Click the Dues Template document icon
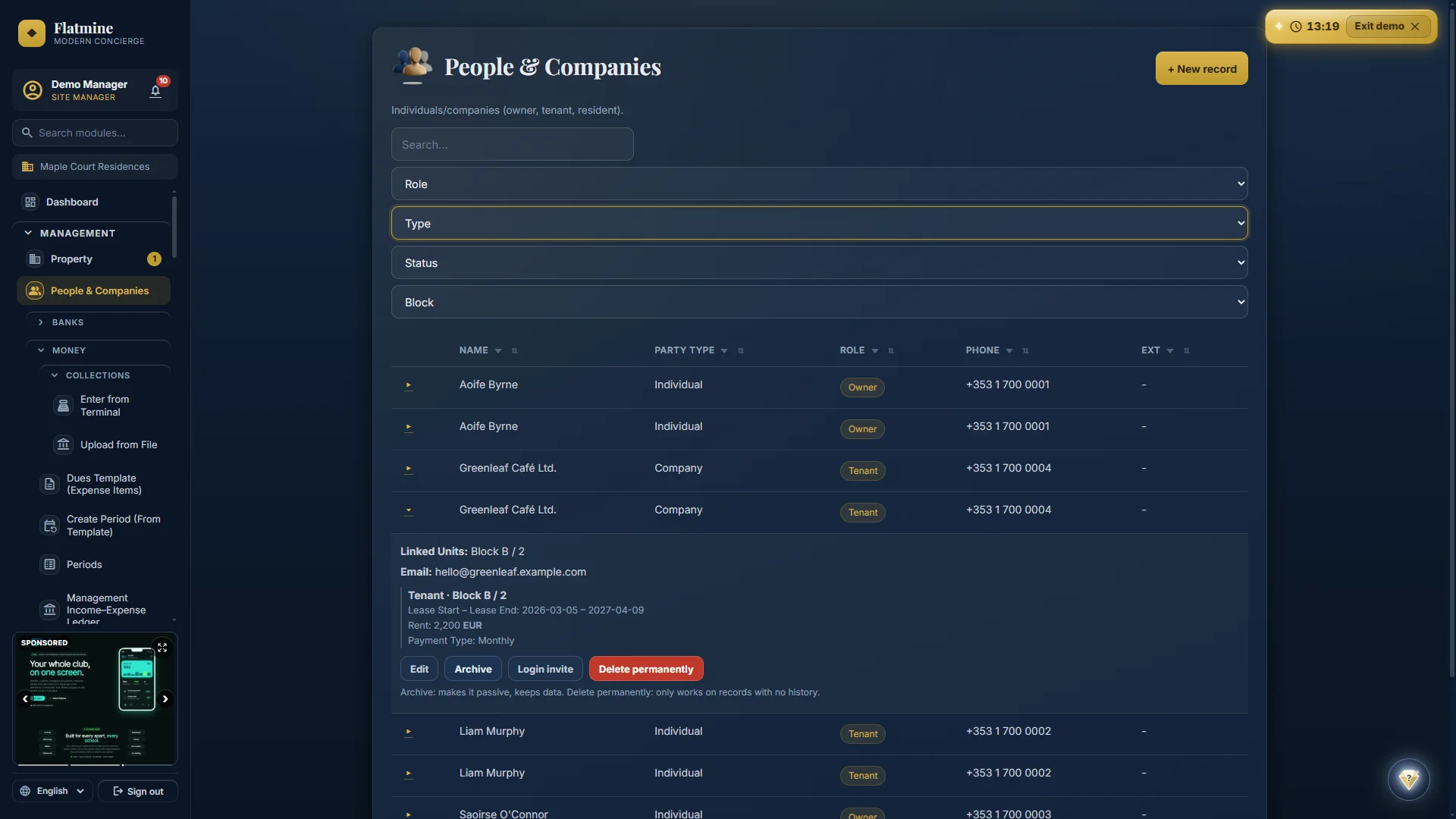This screenshot has width=1456, height=819. pyautogui.click(x=50, y=485)
